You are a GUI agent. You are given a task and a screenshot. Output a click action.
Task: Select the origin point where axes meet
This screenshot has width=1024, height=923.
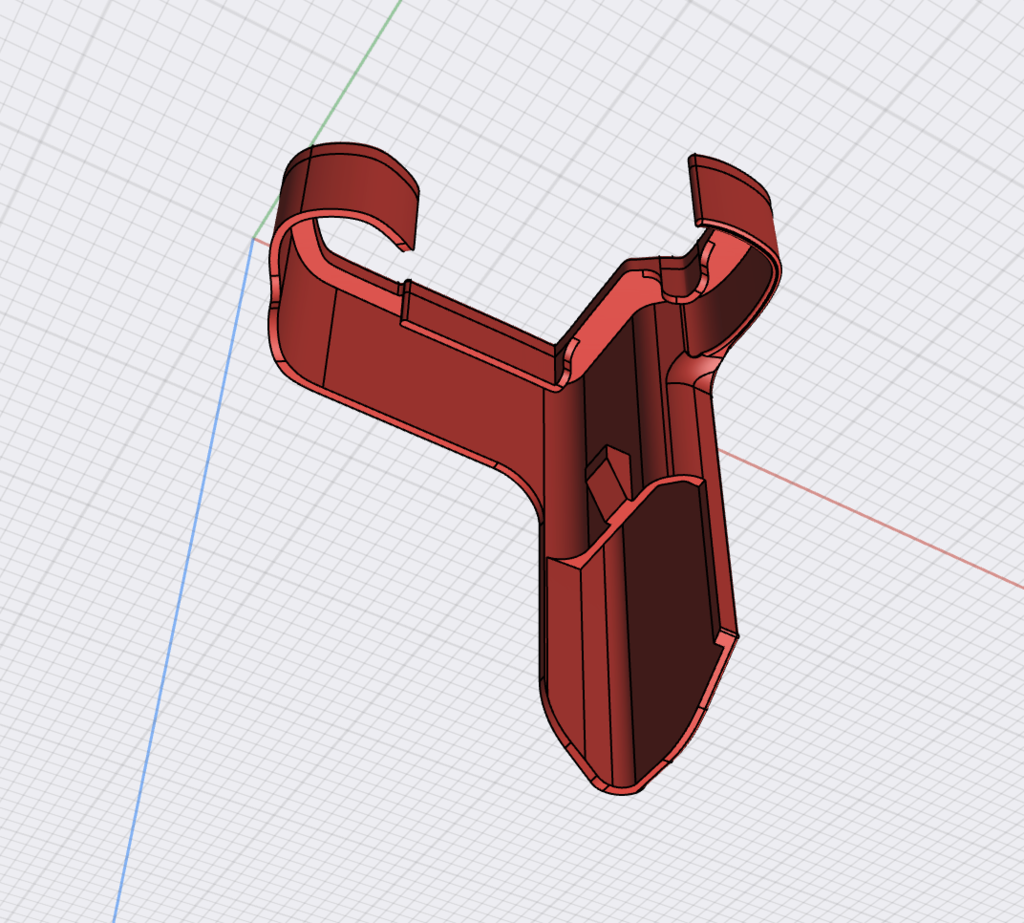[251, 238]
